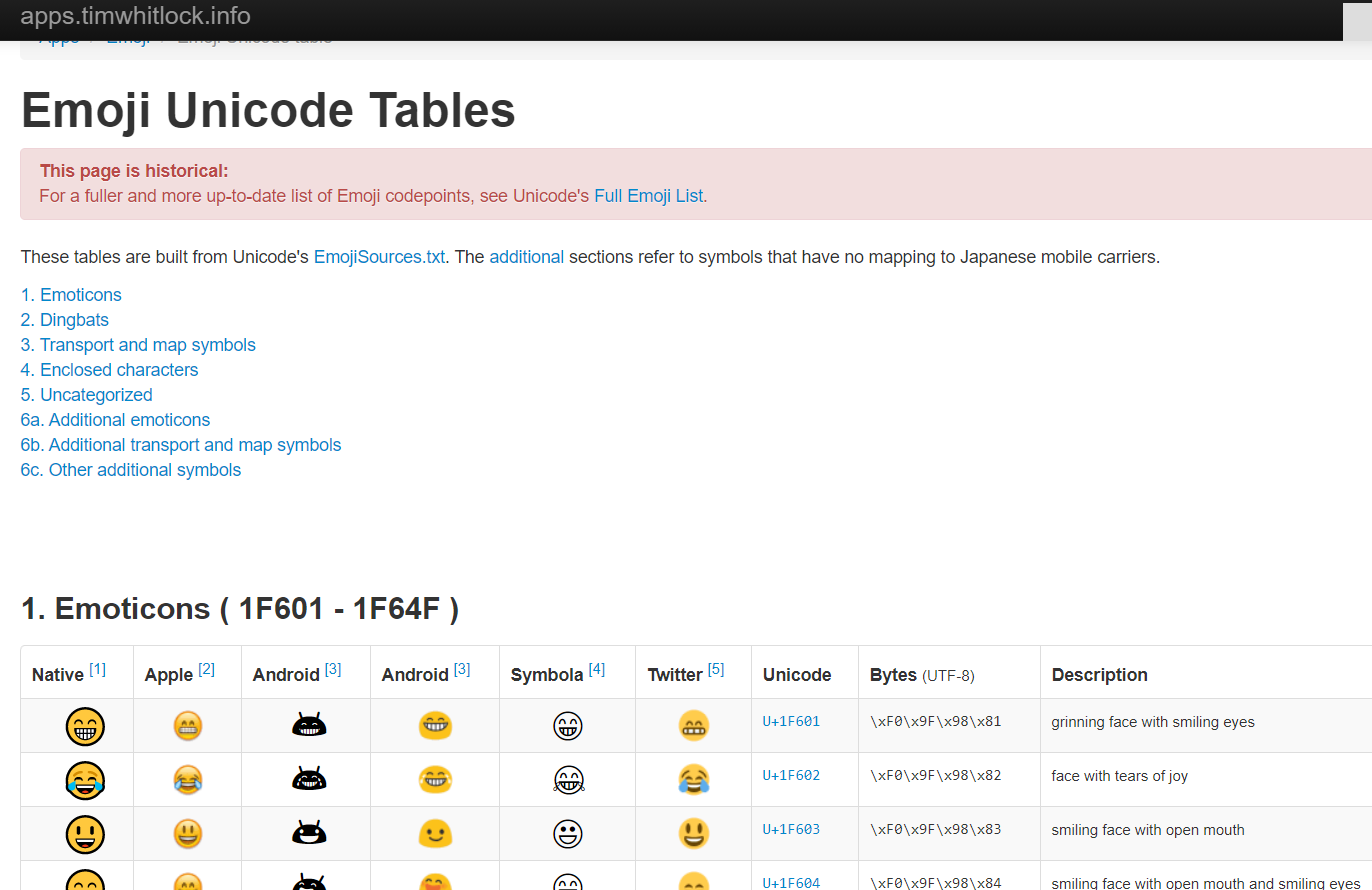This screenshot has width=1372, height=890.
Task: Click the apps.timwhitlock.info address bar
Action: pyautogui.click(x=137, y=16)
